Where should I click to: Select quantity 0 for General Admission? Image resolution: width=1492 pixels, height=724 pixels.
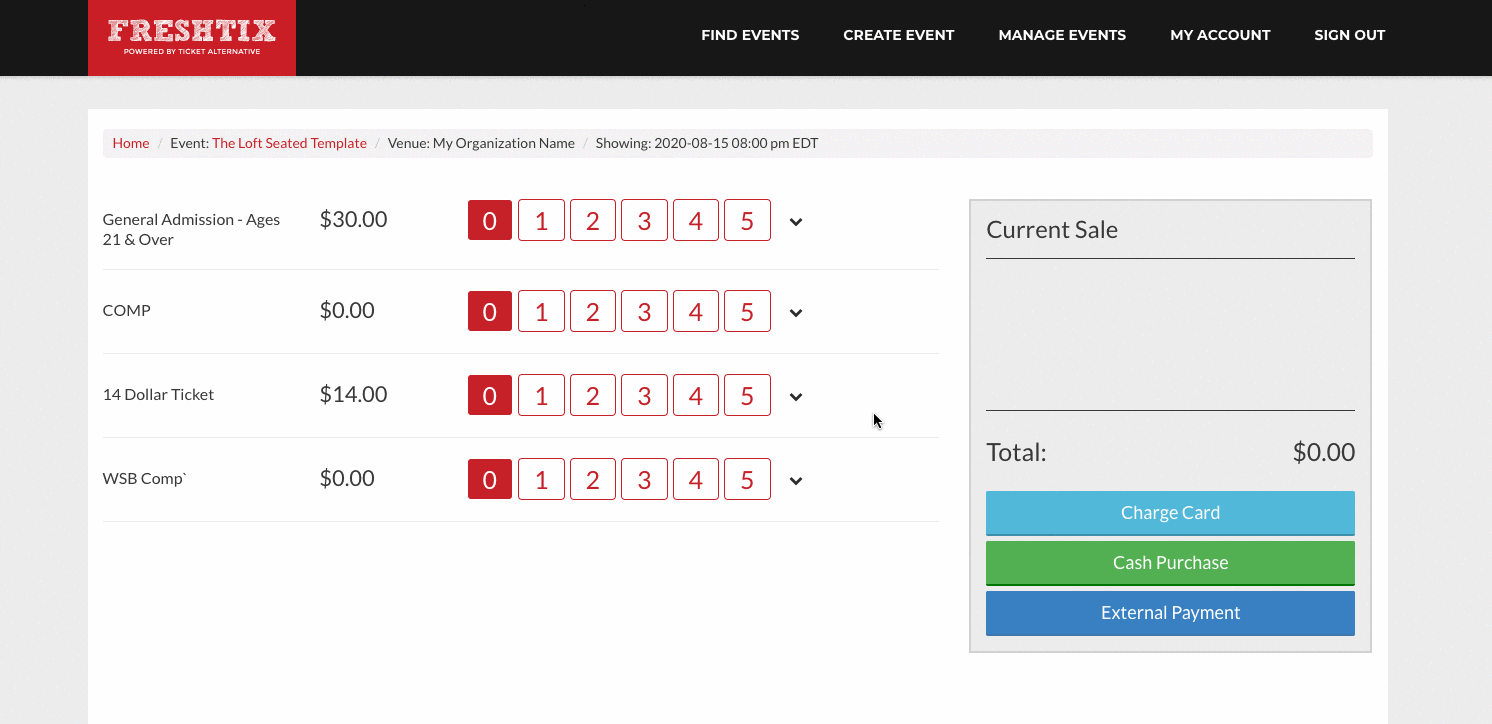click(x=490, y=220)
